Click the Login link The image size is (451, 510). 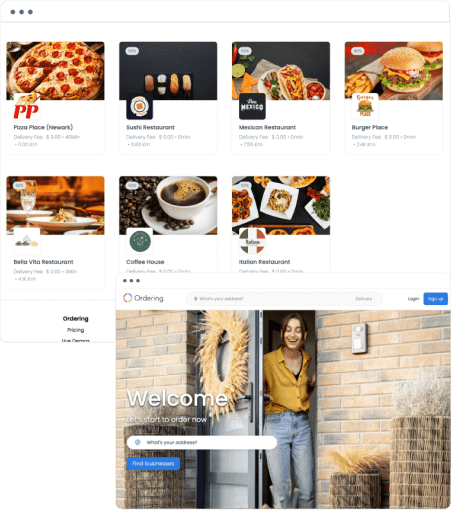[413, 299]
